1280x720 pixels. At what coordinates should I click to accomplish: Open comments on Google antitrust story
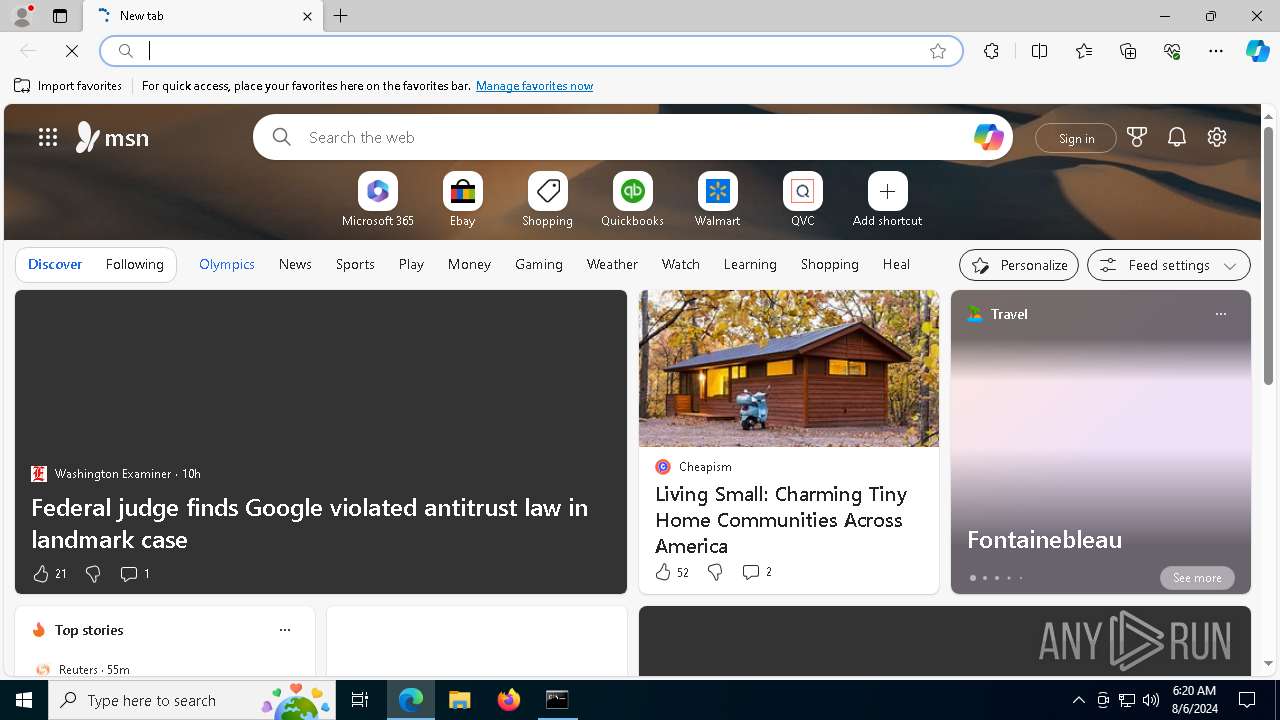click(x=134, y=574)
